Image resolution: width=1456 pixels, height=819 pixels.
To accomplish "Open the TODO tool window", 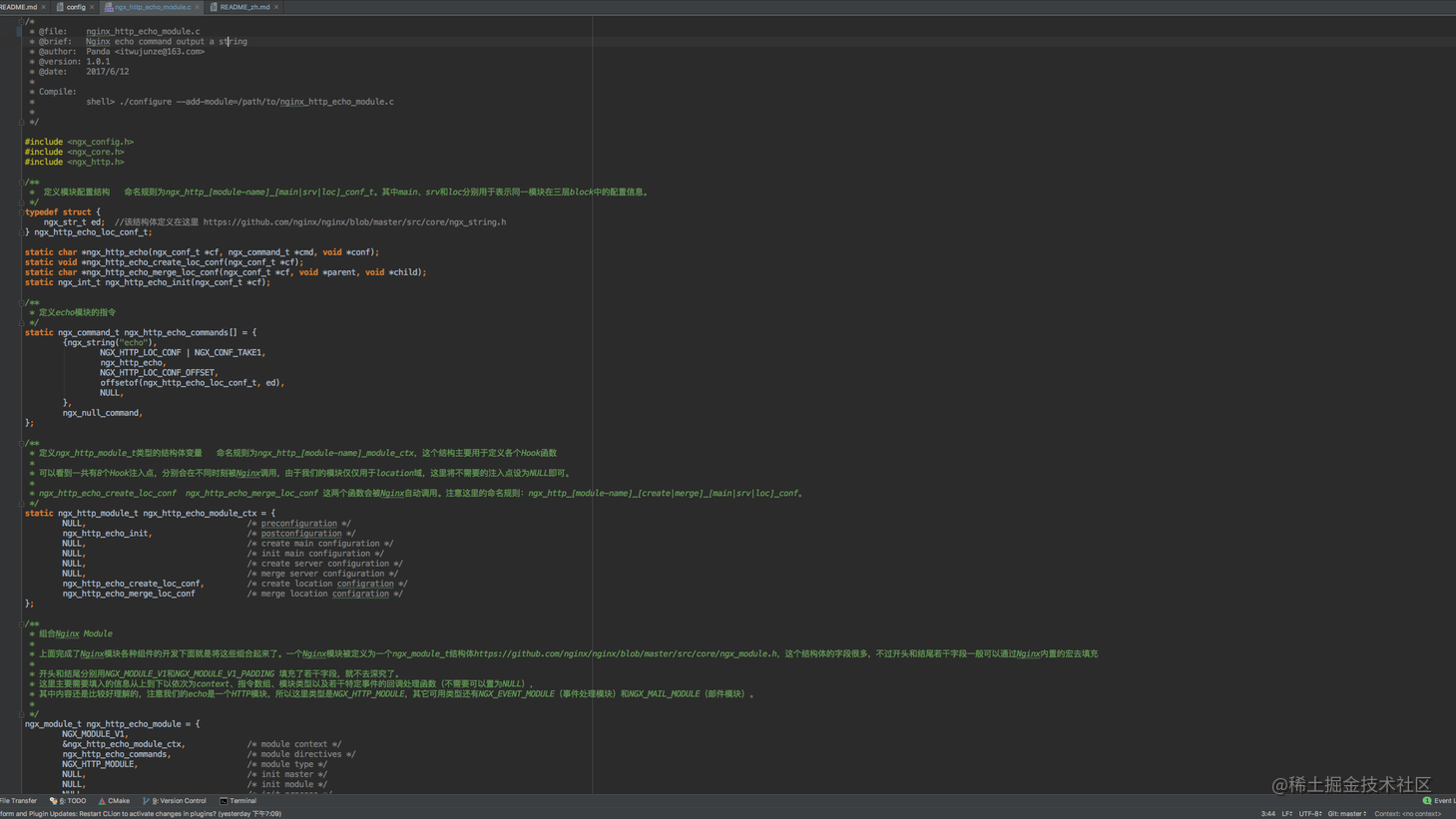I will tap(70, 800).
